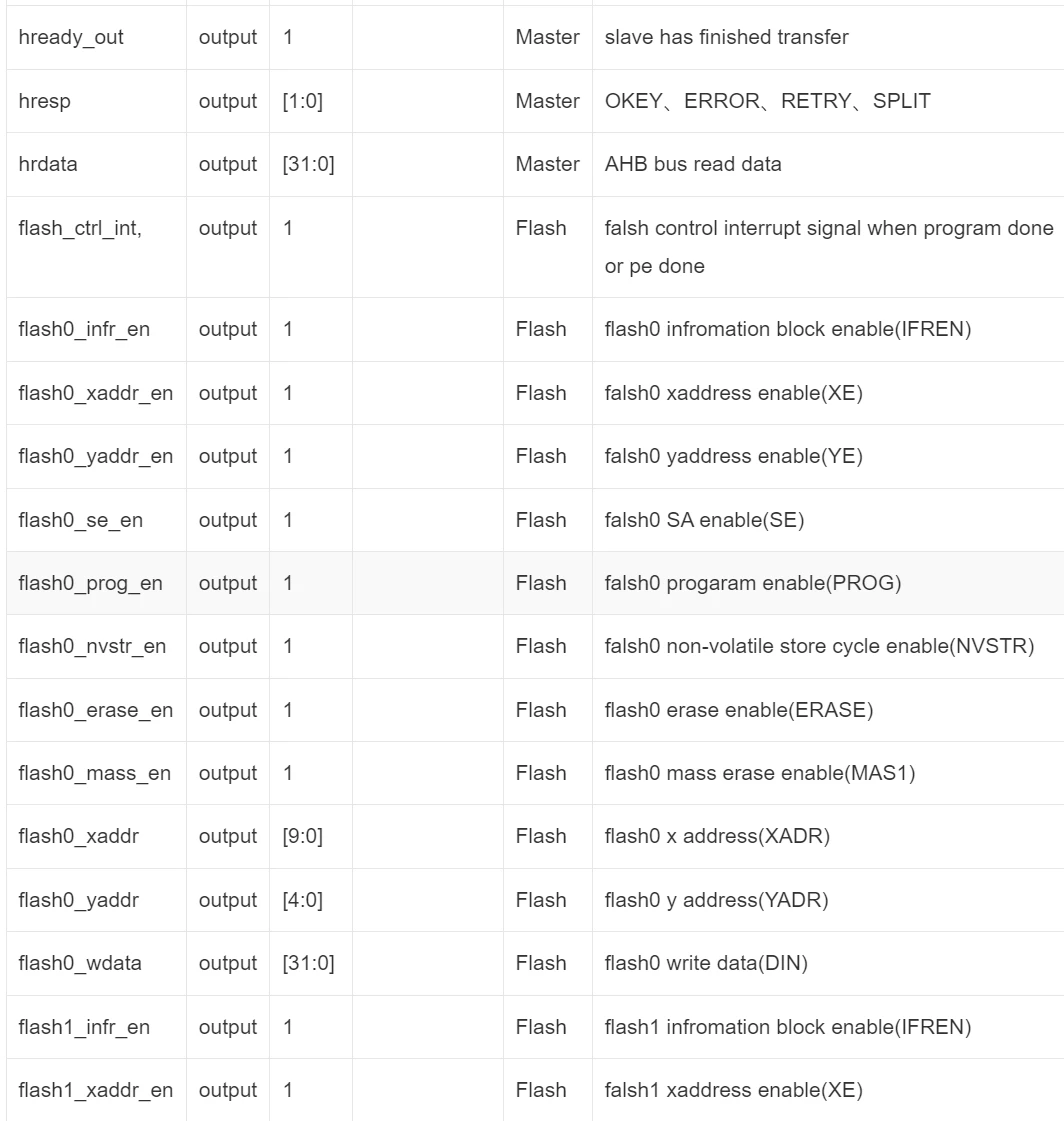Click the hrdata signal name cell
This screenshot has width=1064, height=1121.
(48, 164)
